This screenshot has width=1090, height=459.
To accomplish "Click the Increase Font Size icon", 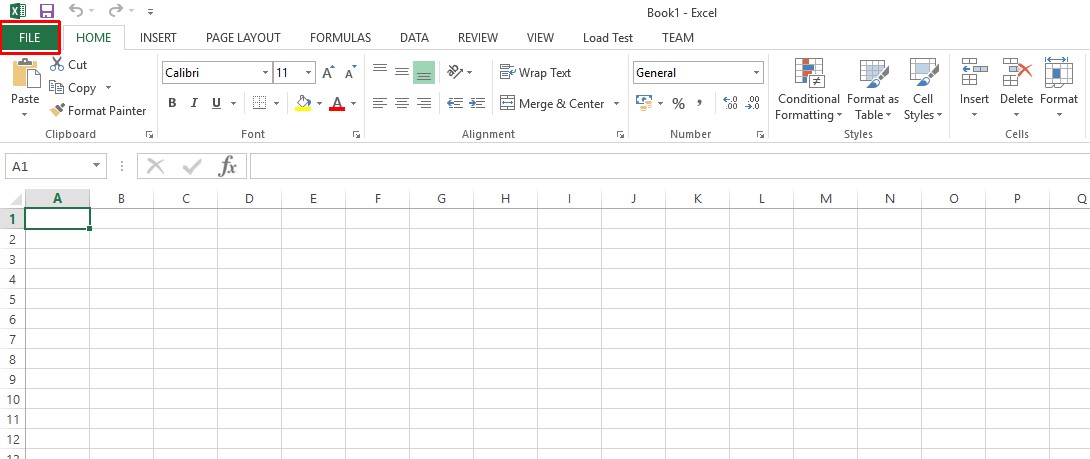I will [x=329, y=72].
